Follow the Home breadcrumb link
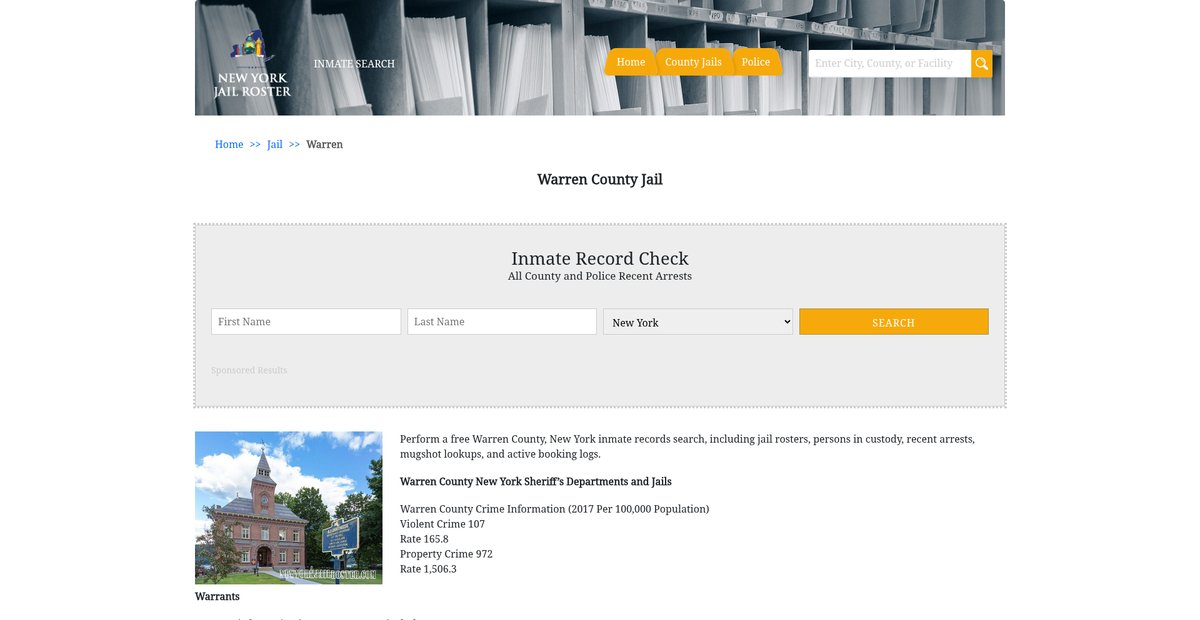 (x=229, y=145)
